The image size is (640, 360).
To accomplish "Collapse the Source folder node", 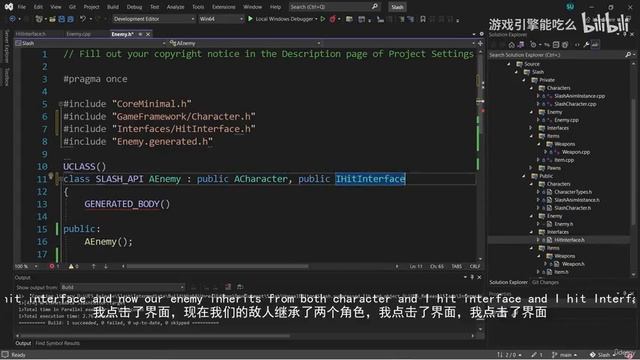I will [509, 64].
